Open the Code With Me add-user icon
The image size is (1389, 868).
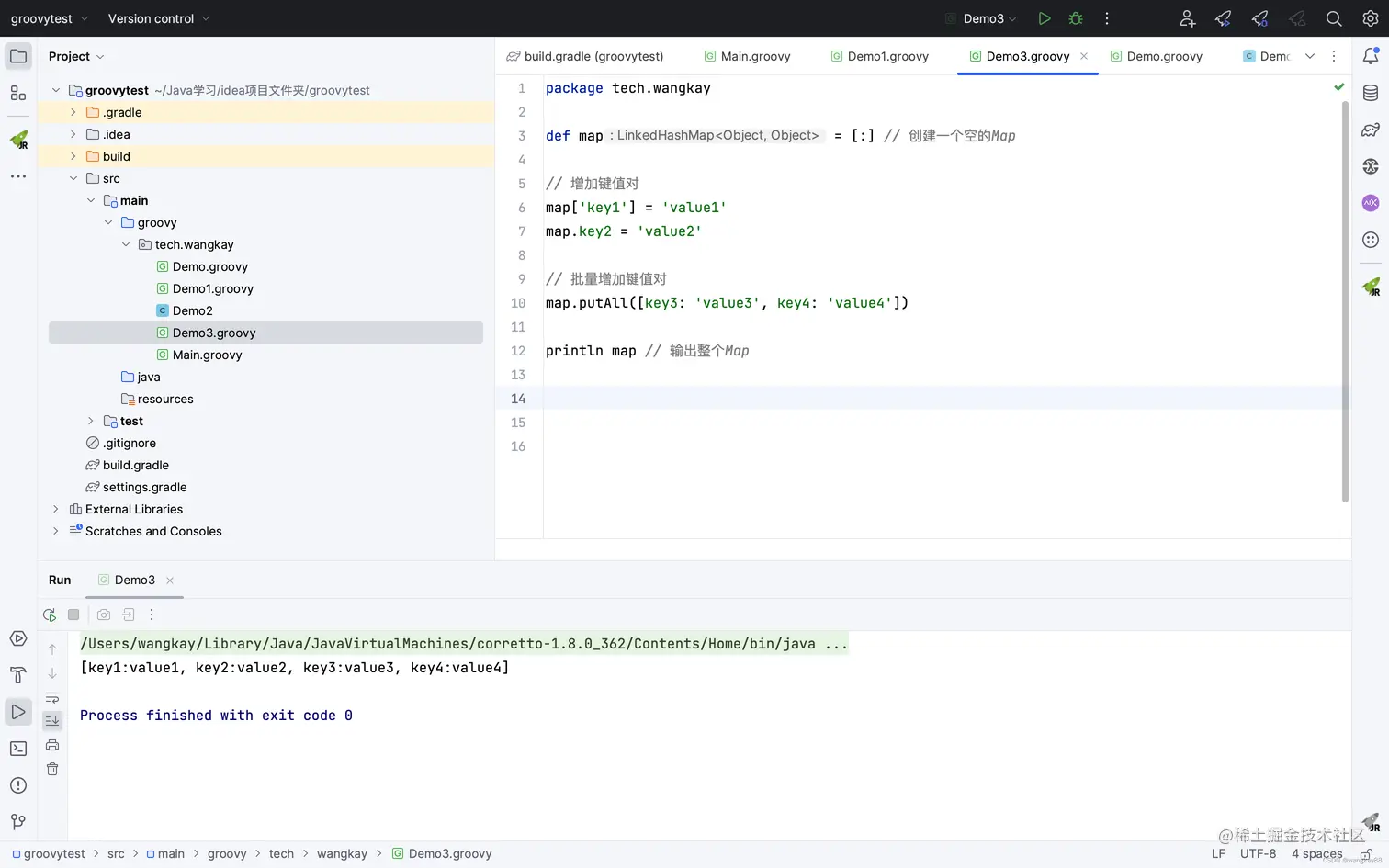pos(1188,18)
